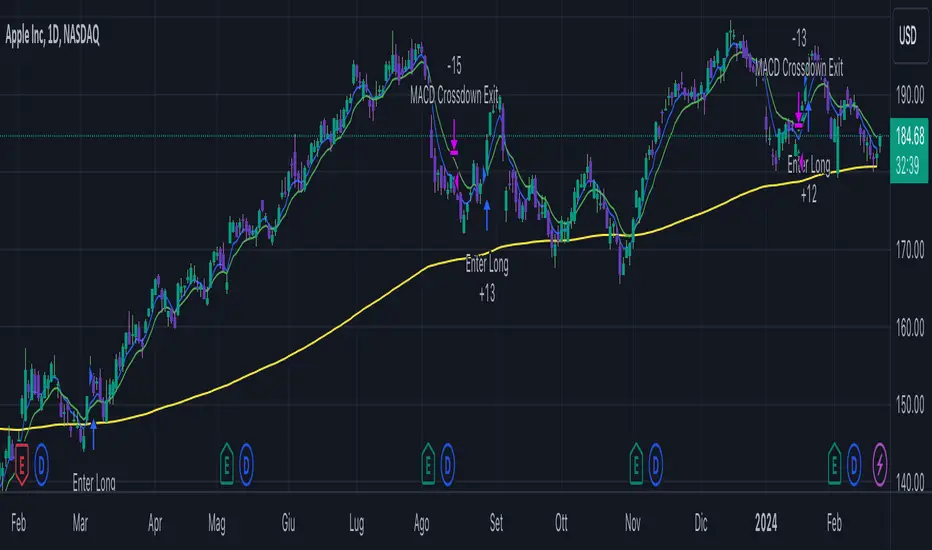Click the blue up arrow above Enter Long +13
Screen dimensions: 932x550
pos(487,215)
